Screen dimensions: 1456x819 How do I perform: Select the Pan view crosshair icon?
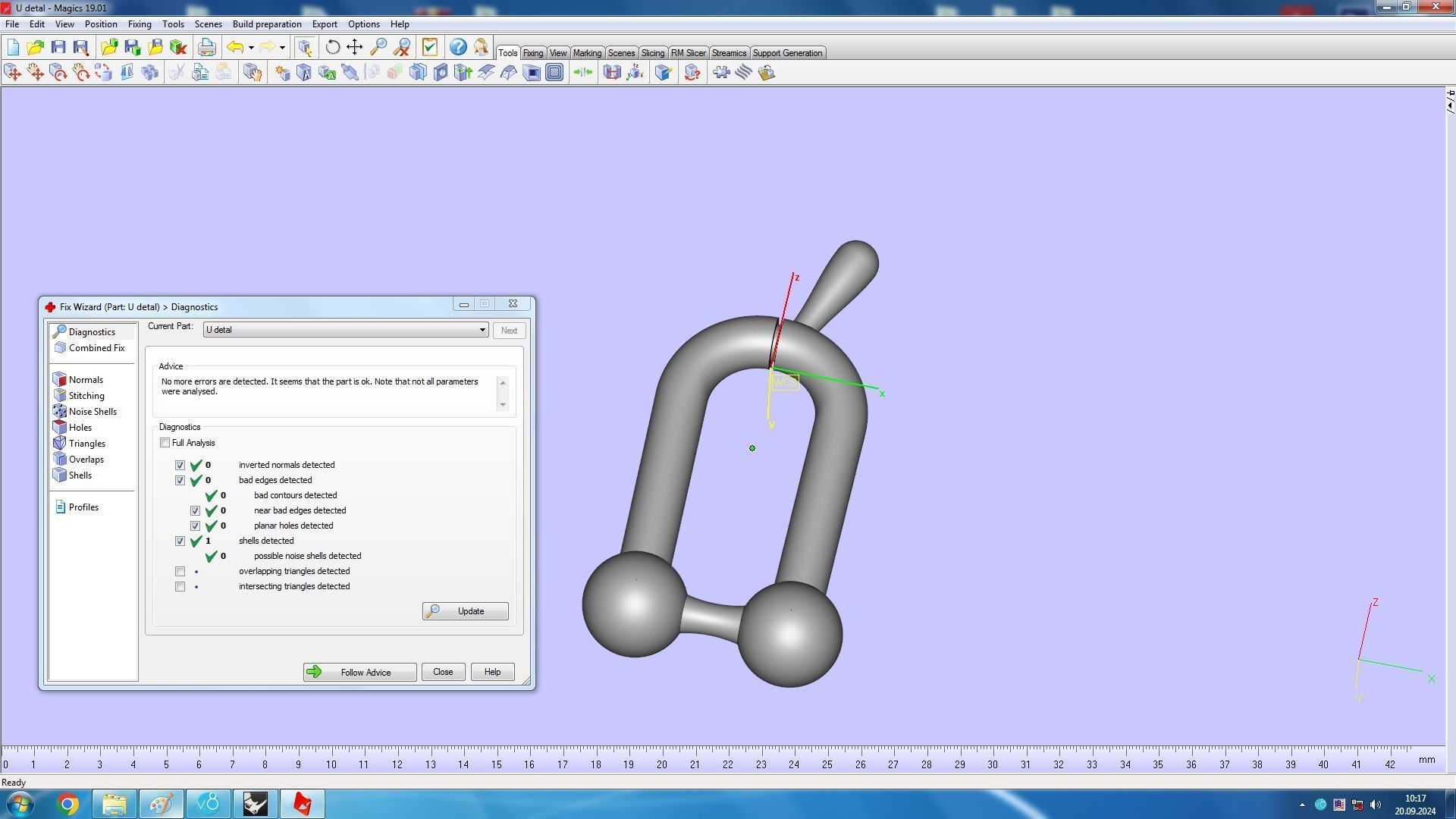[x=355, y=47]
